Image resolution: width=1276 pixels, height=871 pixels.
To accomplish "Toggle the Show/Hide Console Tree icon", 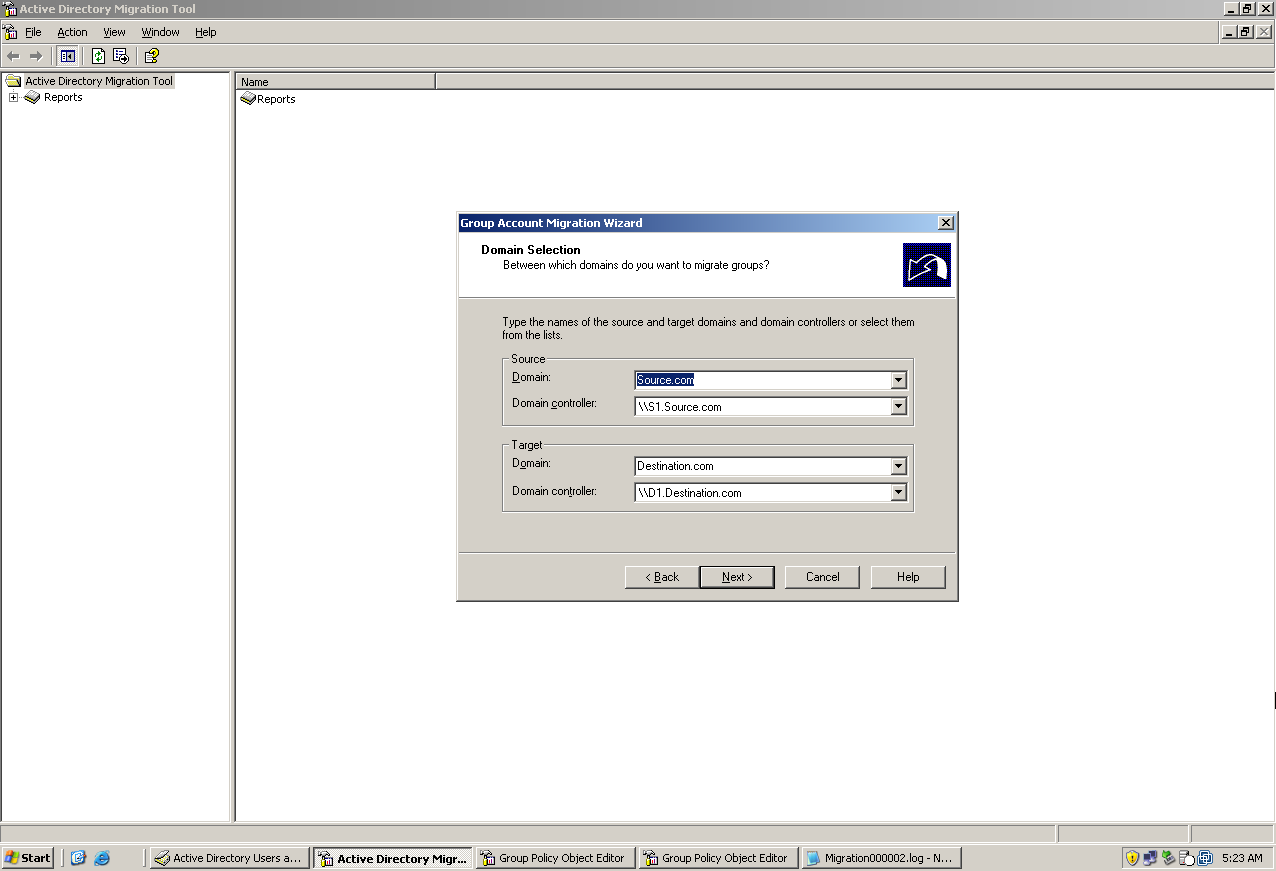I will pos(68,56).
